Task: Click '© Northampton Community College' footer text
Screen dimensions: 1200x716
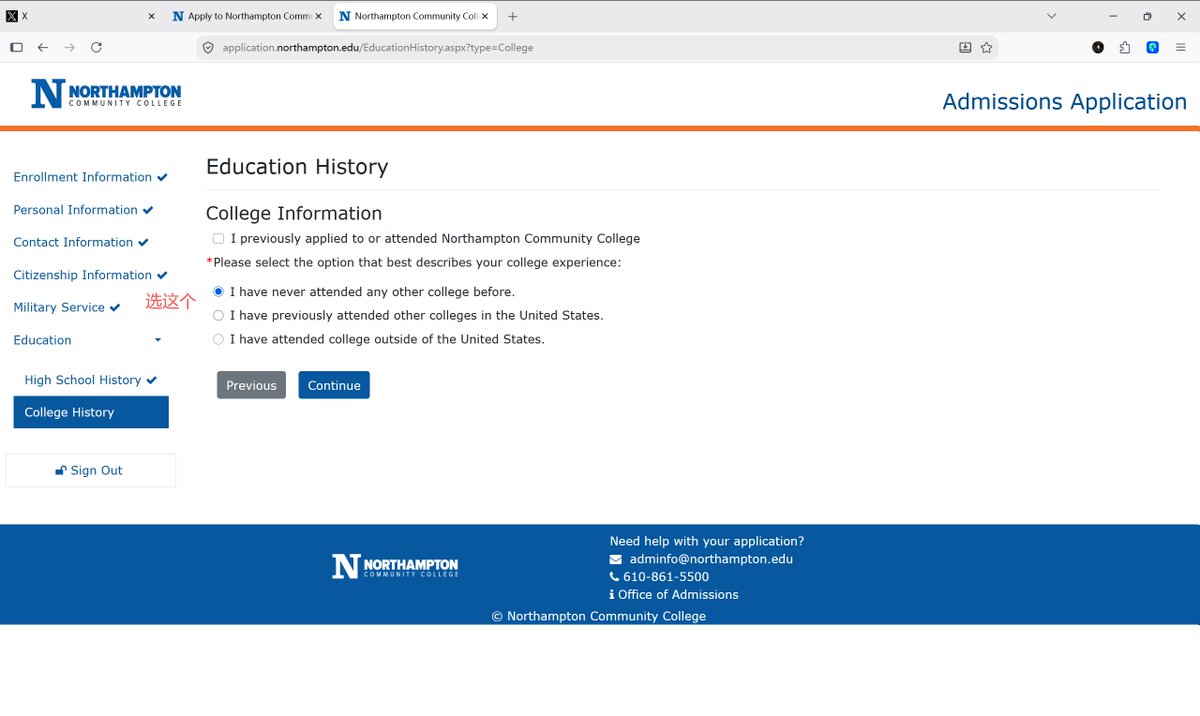Action: (x=599, y=616)
